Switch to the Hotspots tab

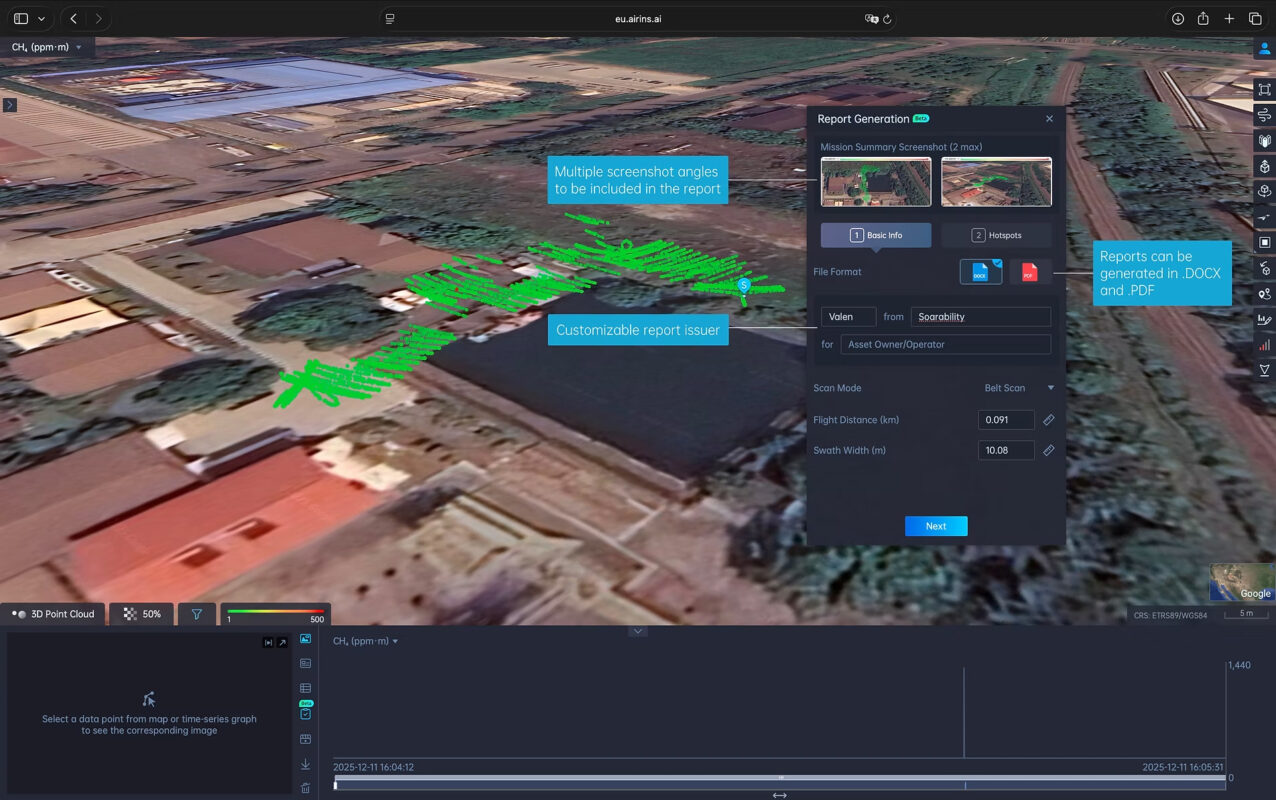pyautogui.click(x=996, y=235)
